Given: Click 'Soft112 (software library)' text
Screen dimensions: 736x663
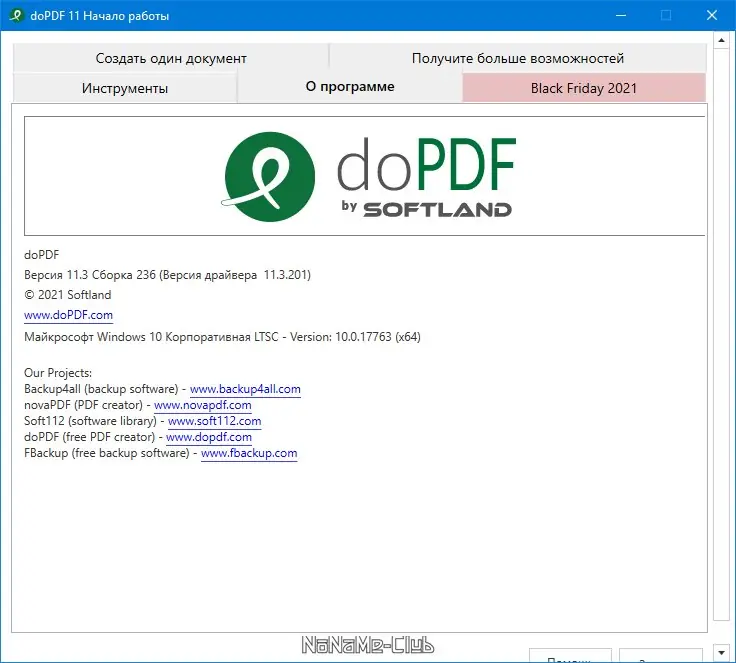Looking at the screenshot, I should [x=90, y=421].
